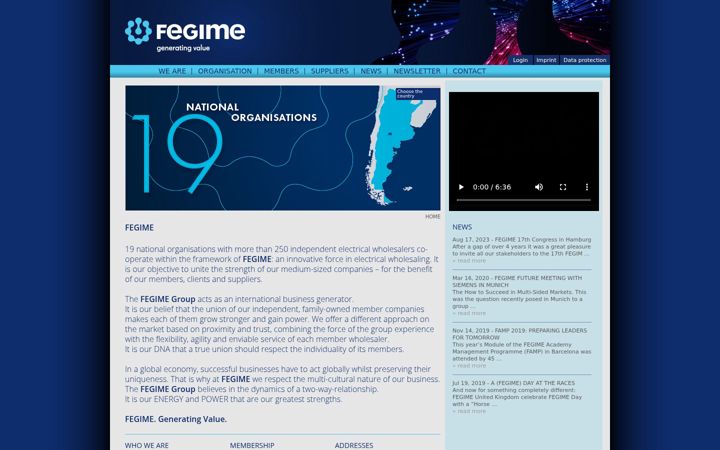Click the FEGIME. Generating Value. text
The height and width of the screenshot is (450, 720).
(x=176, y=419)
